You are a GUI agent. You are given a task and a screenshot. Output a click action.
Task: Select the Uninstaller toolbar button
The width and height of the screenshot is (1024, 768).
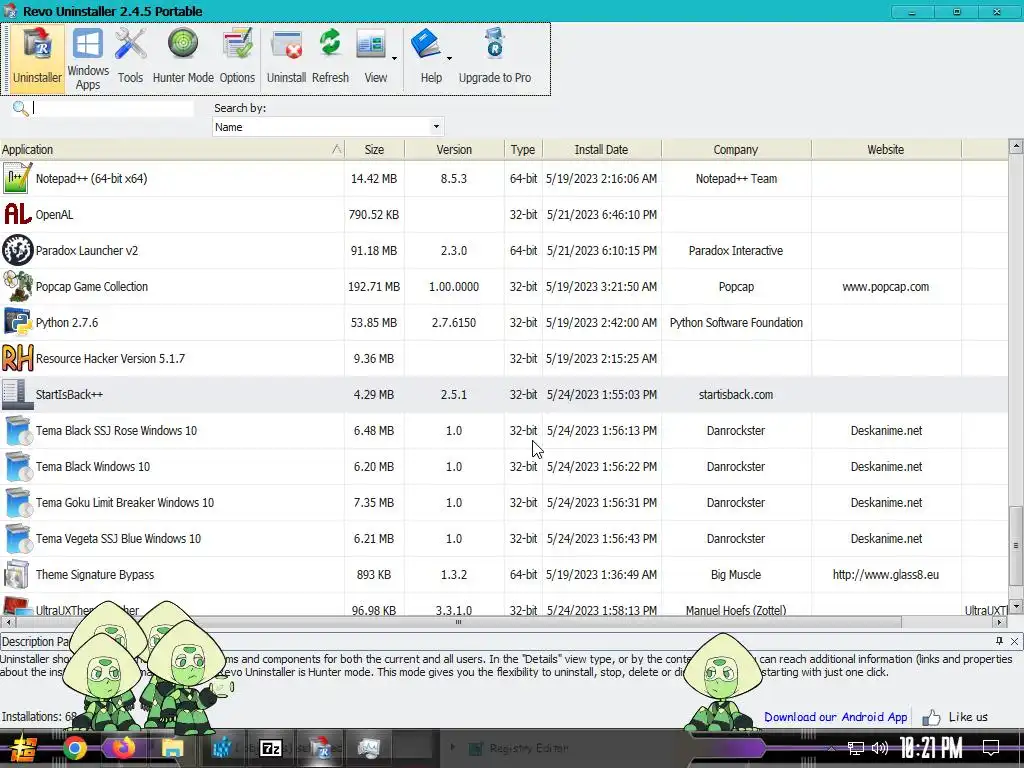37,57
